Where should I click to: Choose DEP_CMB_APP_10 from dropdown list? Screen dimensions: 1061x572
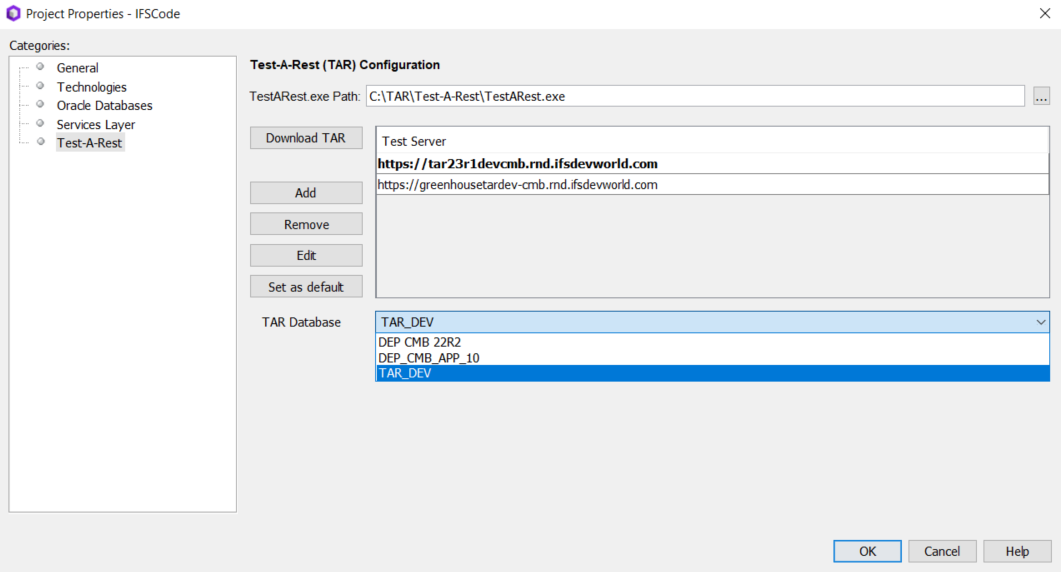pos(429,358)
